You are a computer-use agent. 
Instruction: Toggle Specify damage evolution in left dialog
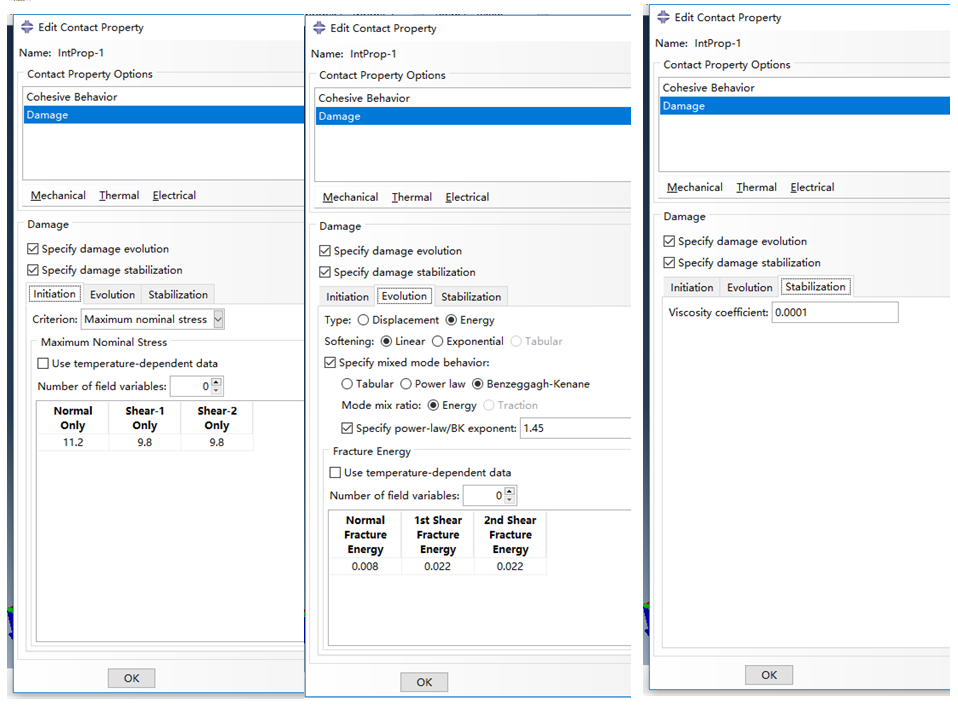[x=33, y=249]
